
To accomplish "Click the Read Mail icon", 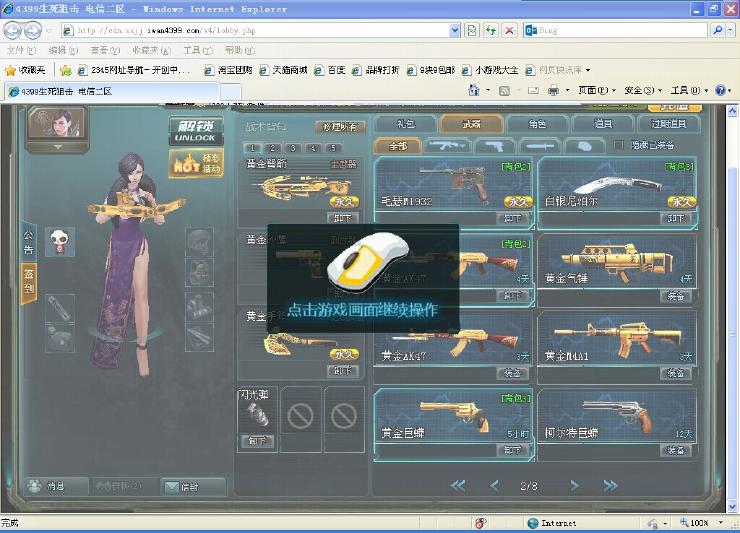I will (x=533, y=90).
